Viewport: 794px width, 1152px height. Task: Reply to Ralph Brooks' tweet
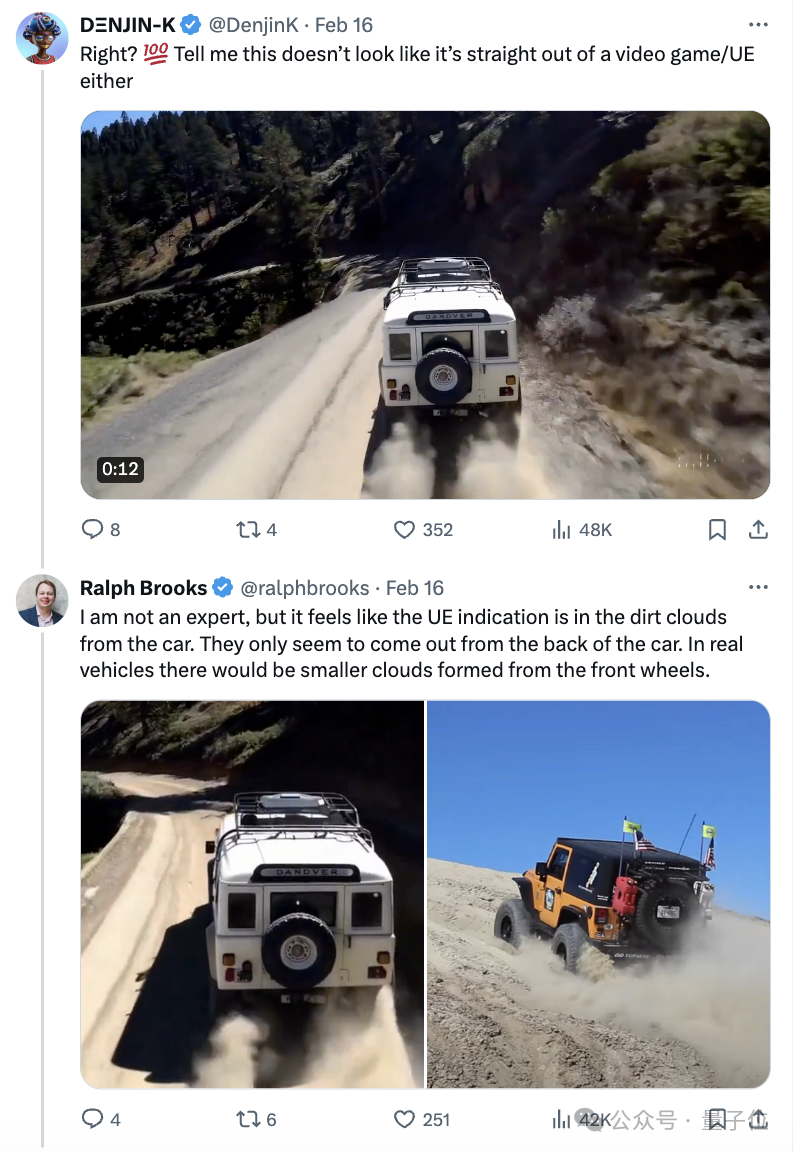pos(93,1119)
